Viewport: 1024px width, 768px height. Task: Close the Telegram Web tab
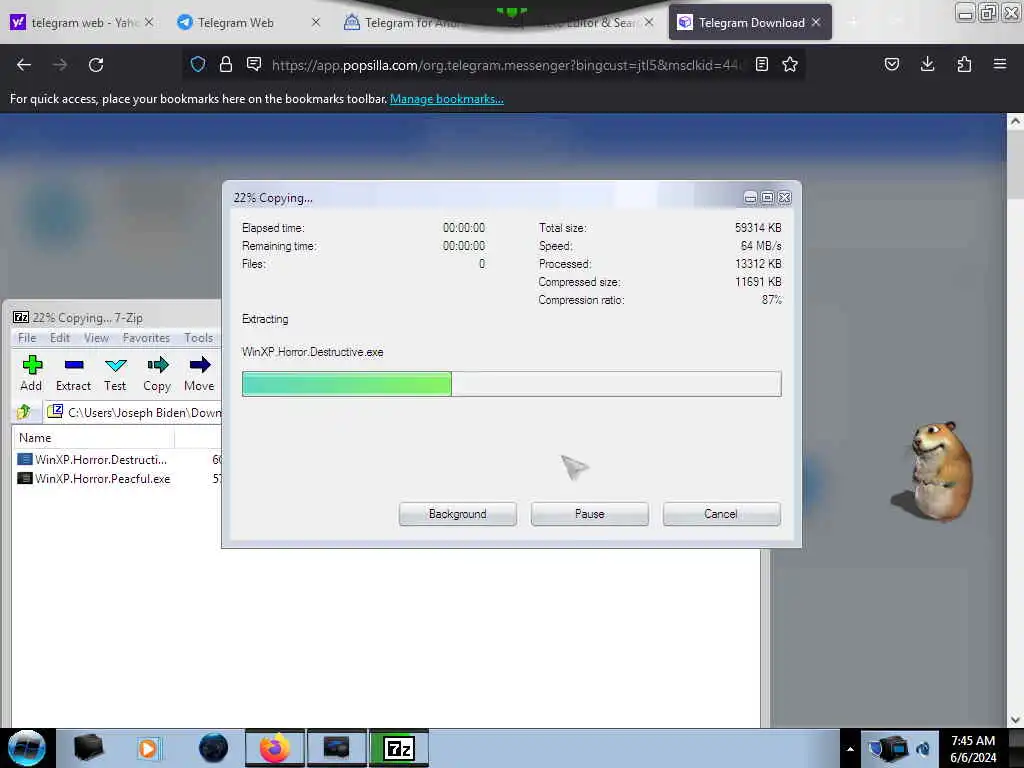(x=316, y=22)
